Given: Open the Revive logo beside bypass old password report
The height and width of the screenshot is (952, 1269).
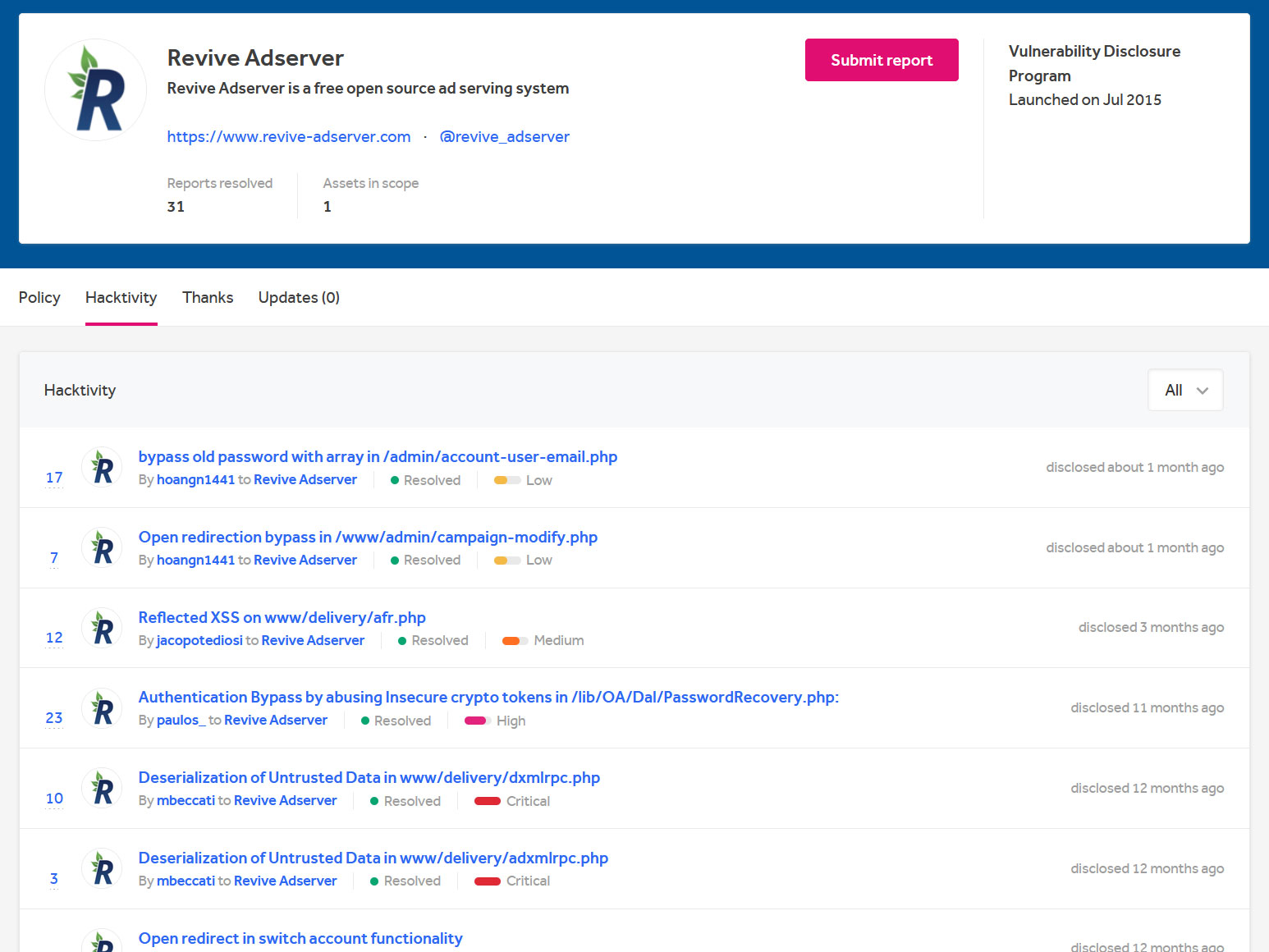Looking at the screenshot, I should coord(102,467).
